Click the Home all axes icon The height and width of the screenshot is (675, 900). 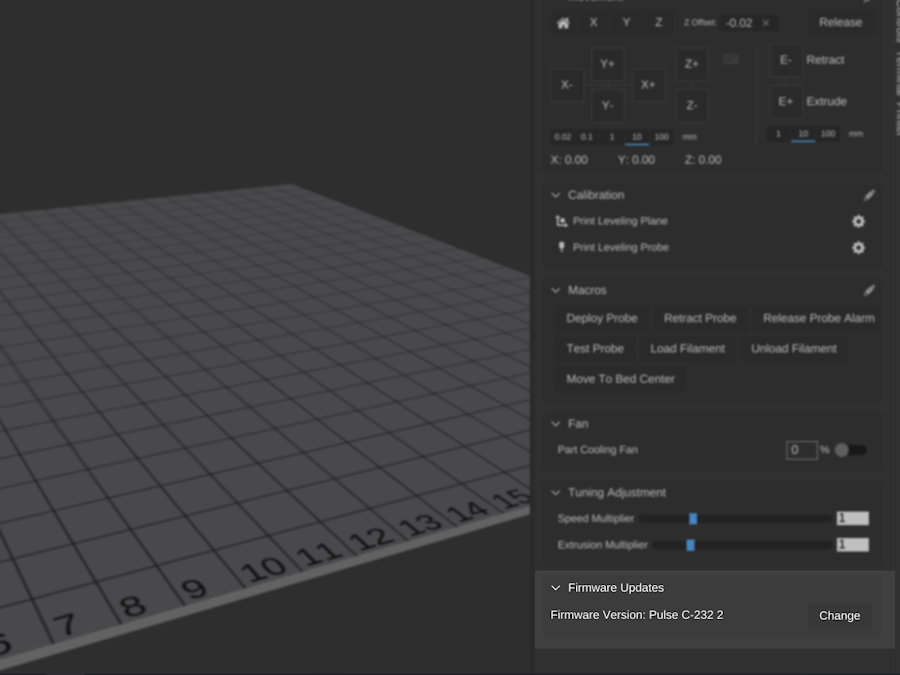[x=563, y=23]
